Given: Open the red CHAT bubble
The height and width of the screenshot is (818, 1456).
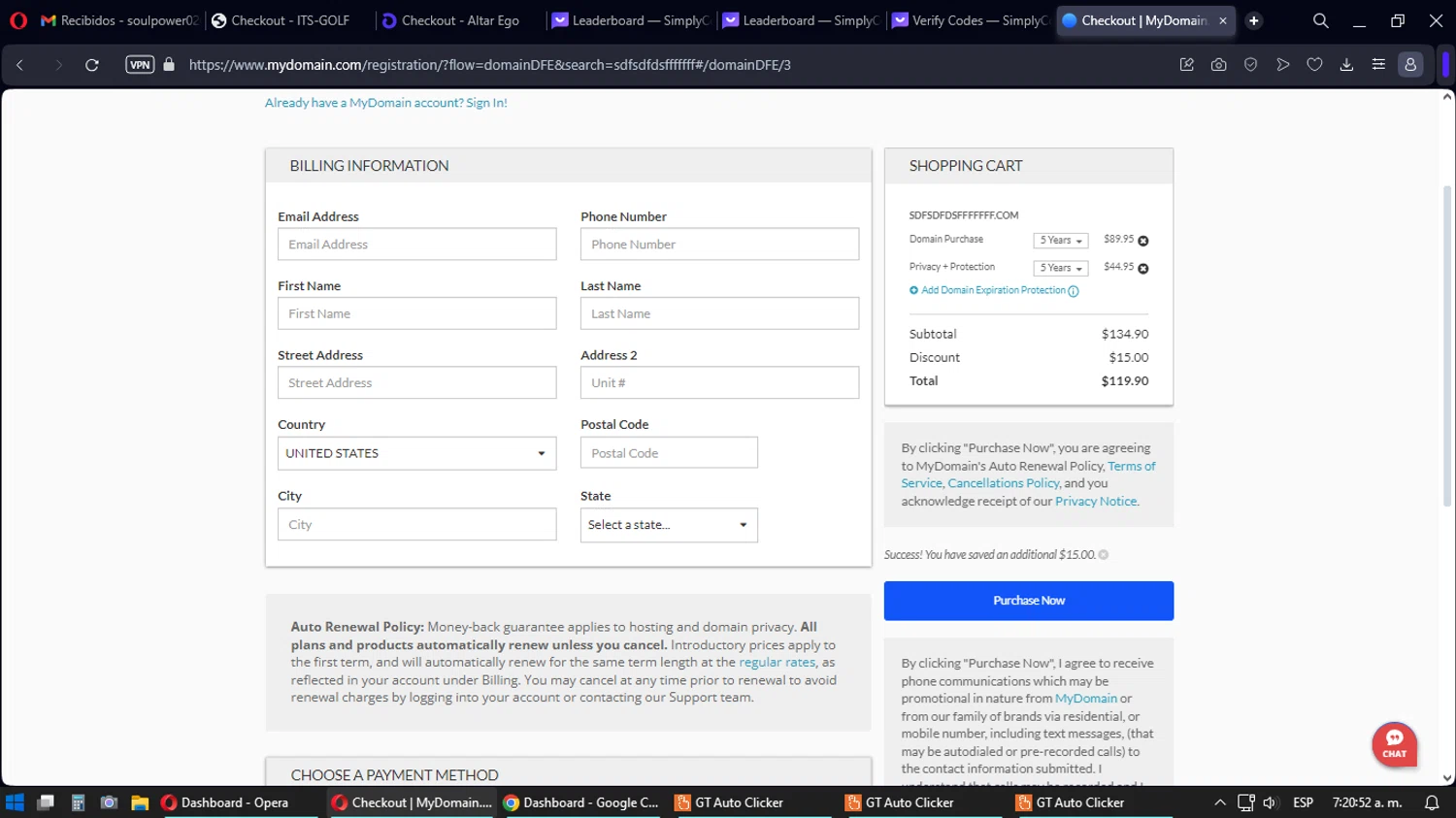Looking at the screenshot, I should [x=1395, y=744].
